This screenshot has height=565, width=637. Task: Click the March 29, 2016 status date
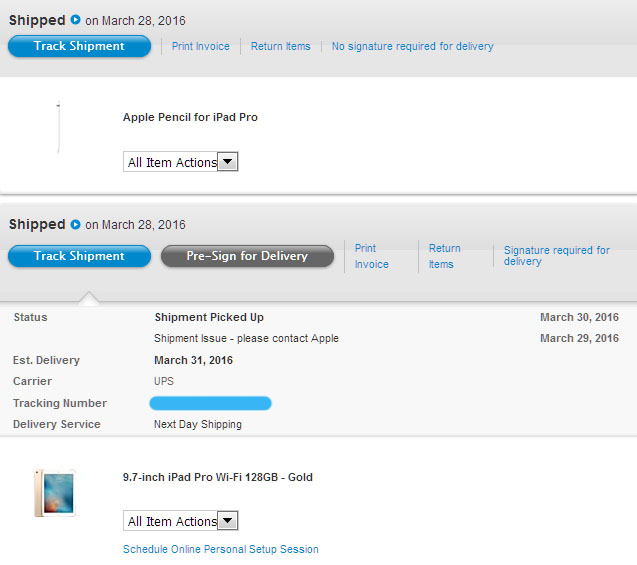click(579, 338)
